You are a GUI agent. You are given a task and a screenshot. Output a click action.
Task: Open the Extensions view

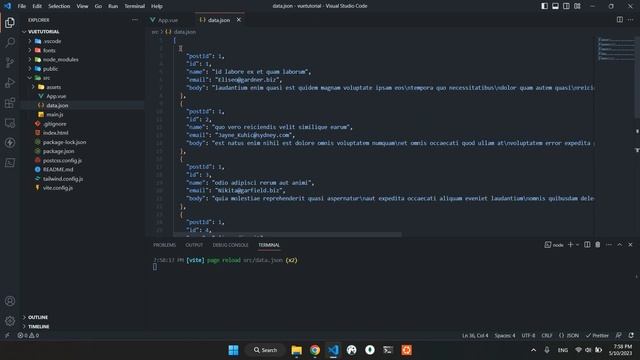(x=10, y=102)
